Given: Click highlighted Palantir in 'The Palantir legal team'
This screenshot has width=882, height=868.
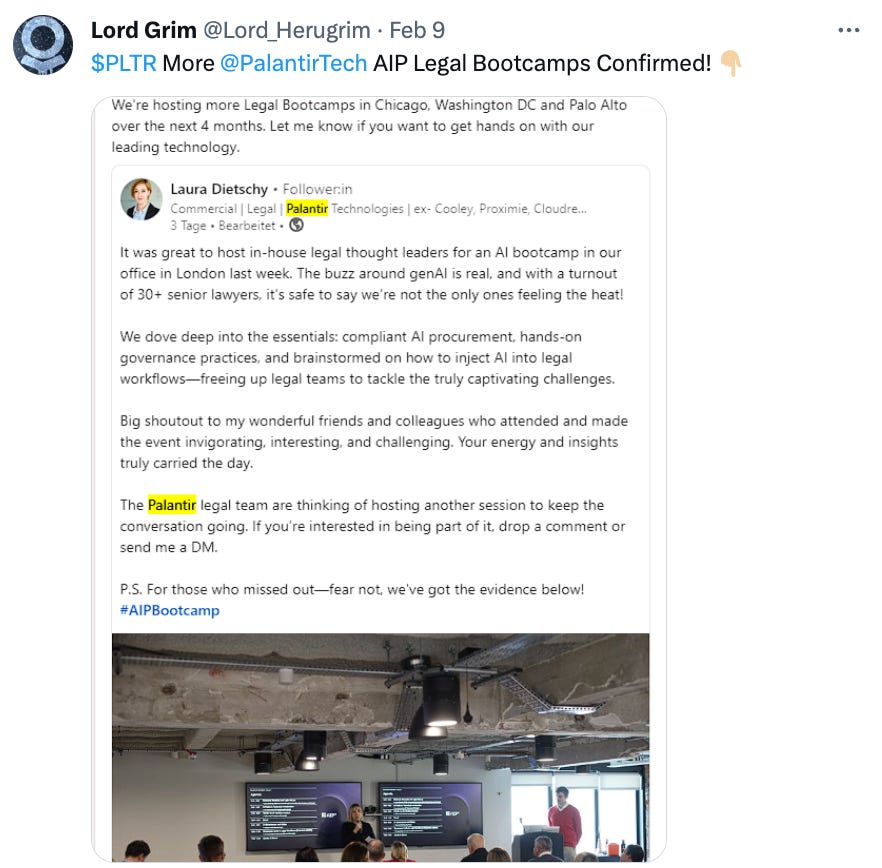Looking at the screenshot, I should click(x=172, y=505).
